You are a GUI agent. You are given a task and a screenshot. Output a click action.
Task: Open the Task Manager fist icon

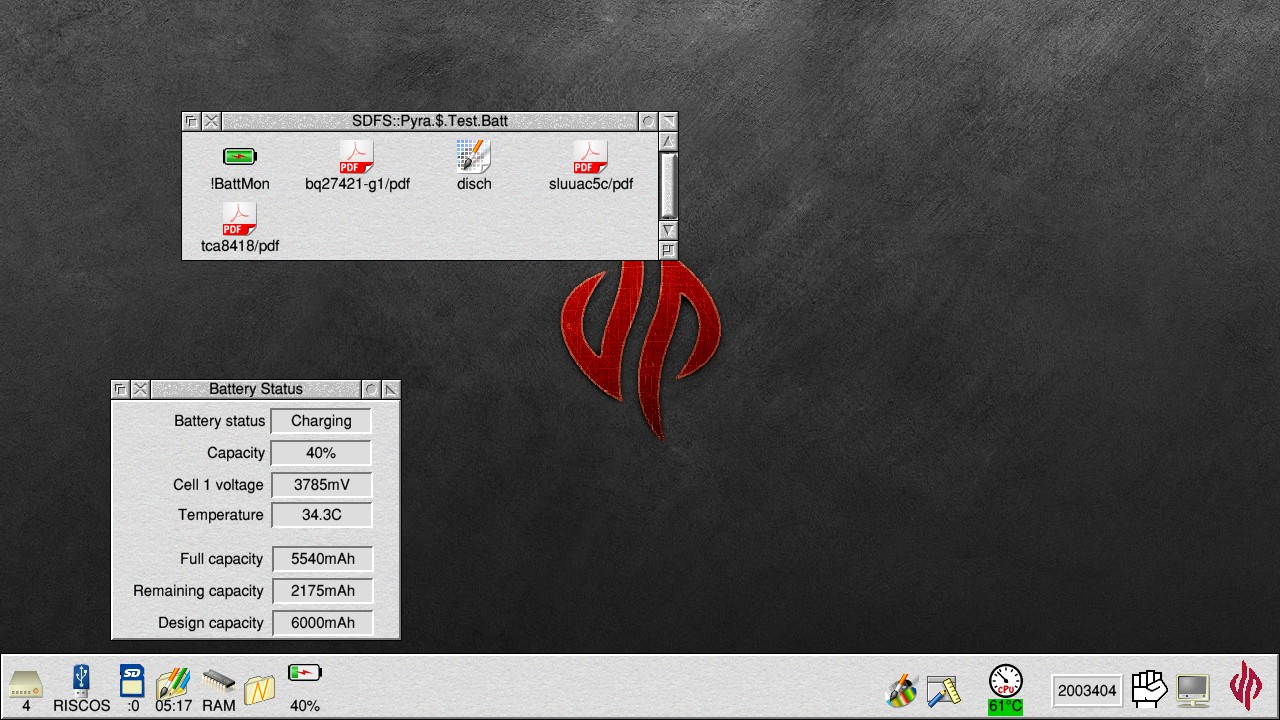click(x=1149, y=688)
